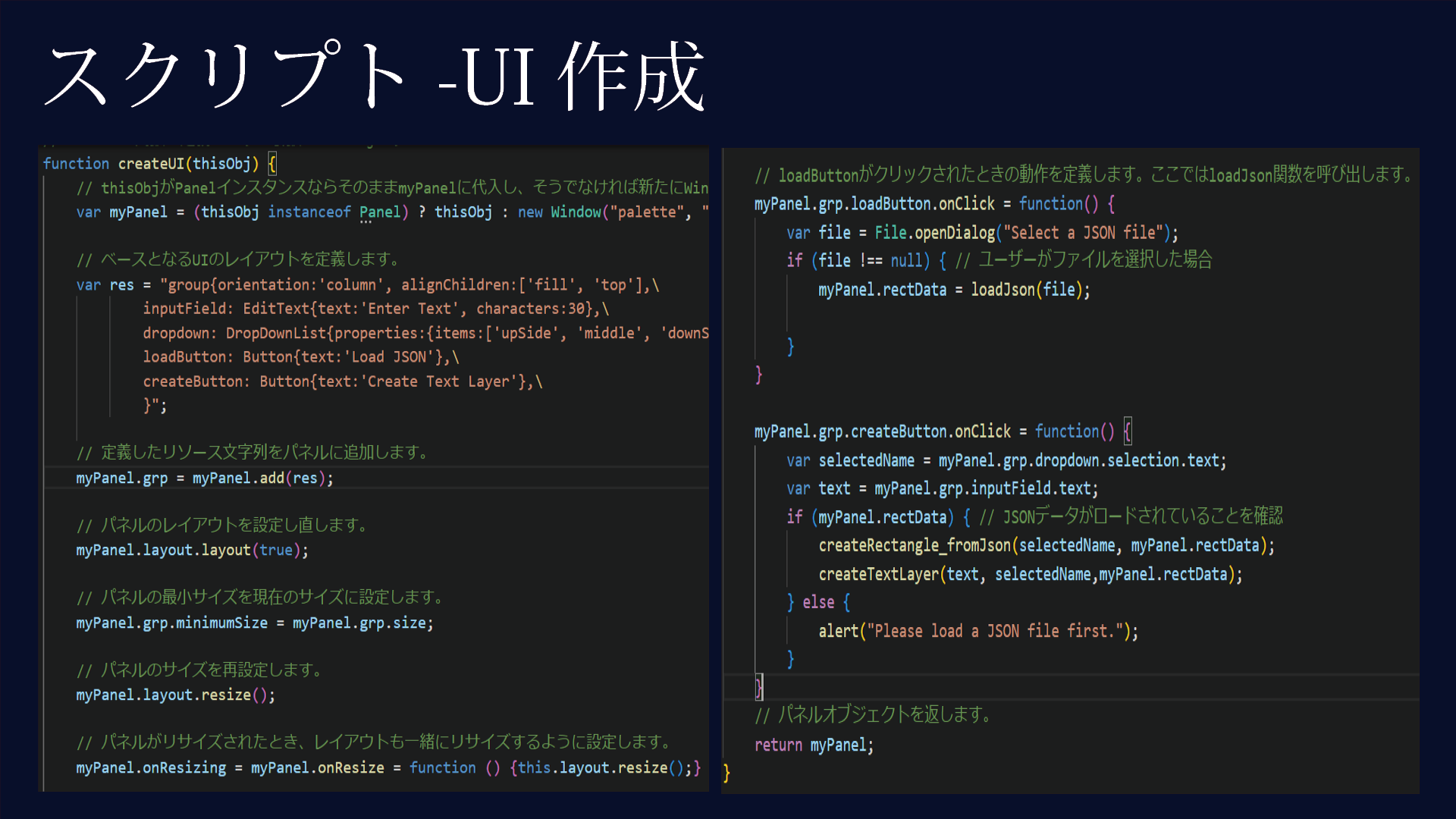Click the onResizing handler line
Screen dimensions: 1456x819
click(387, 768)
